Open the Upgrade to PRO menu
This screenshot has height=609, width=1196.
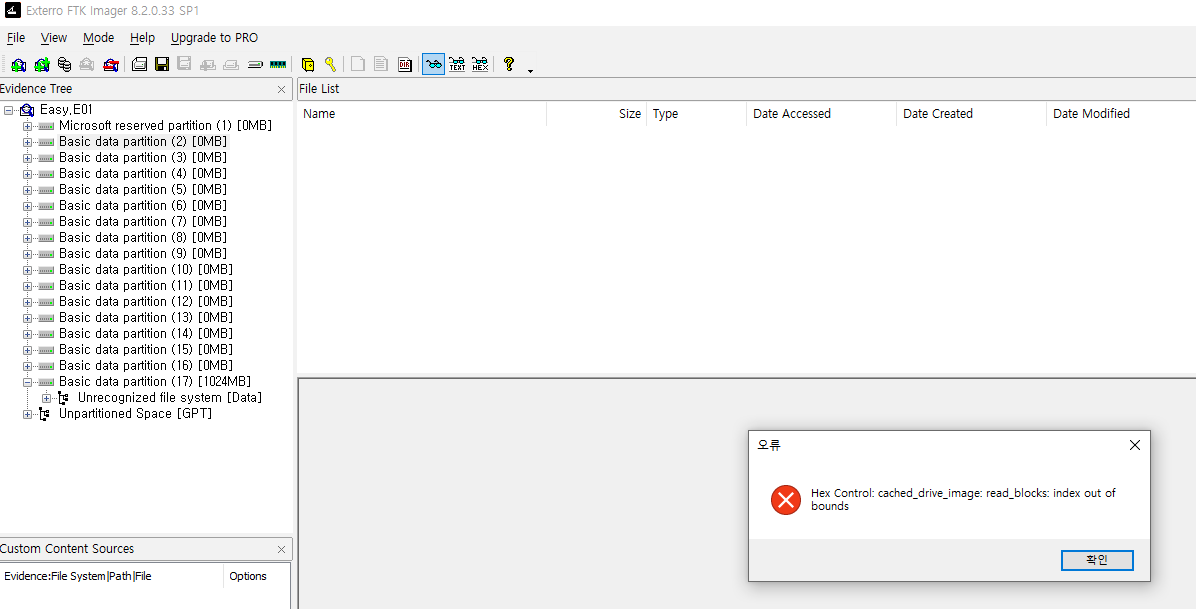tap(214, 38)
